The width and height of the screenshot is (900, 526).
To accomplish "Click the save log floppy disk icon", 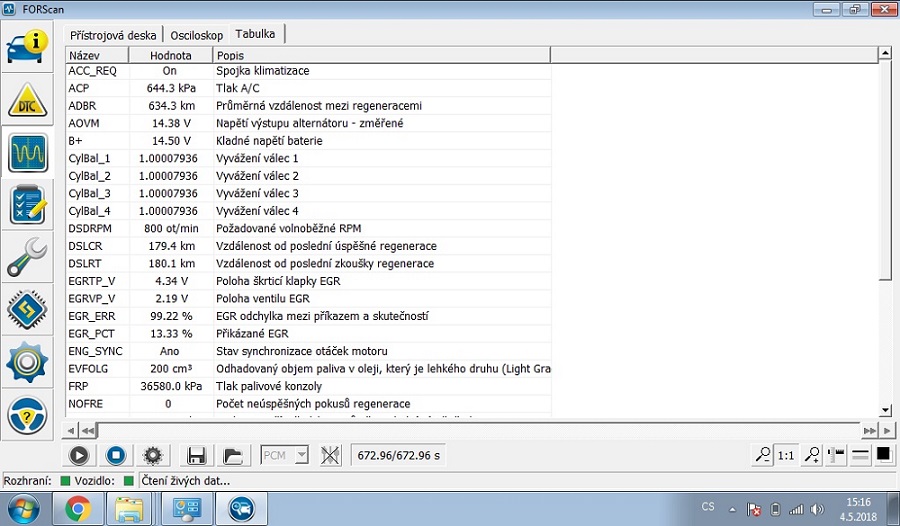I will click(197, 456).
